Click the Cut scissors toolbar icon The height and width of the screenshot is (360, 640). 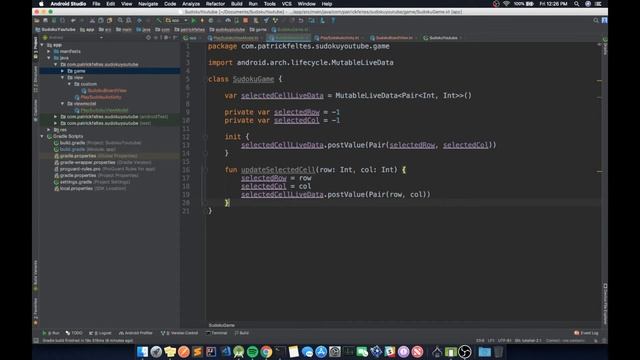click(93, 20)
